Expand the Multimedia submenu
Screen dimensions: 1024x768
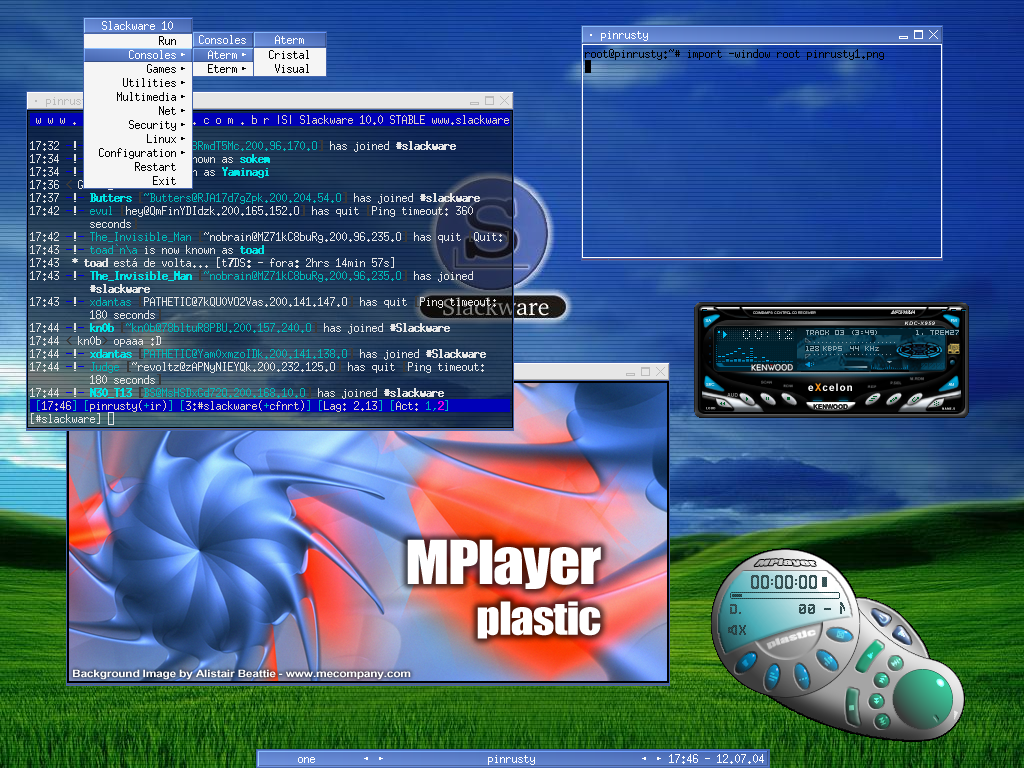coord(138,97)
